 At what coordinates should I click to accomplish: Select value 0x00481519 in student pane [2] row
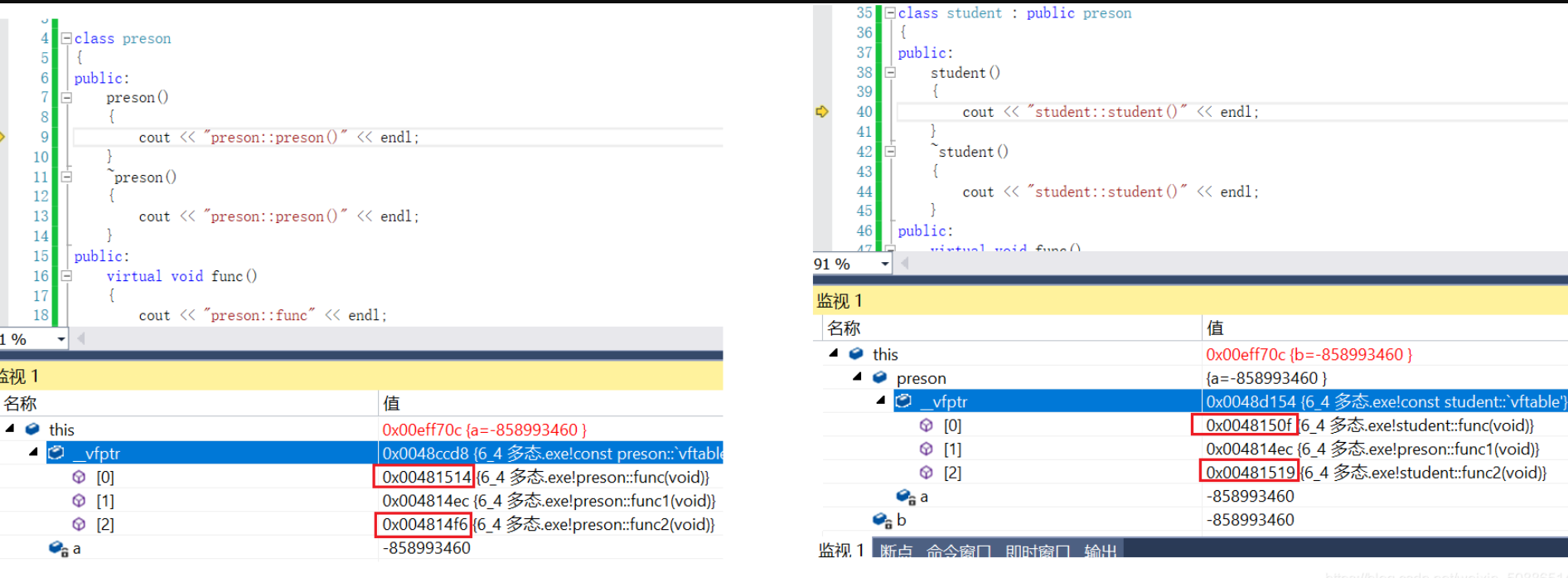(x=1250, y=472)
